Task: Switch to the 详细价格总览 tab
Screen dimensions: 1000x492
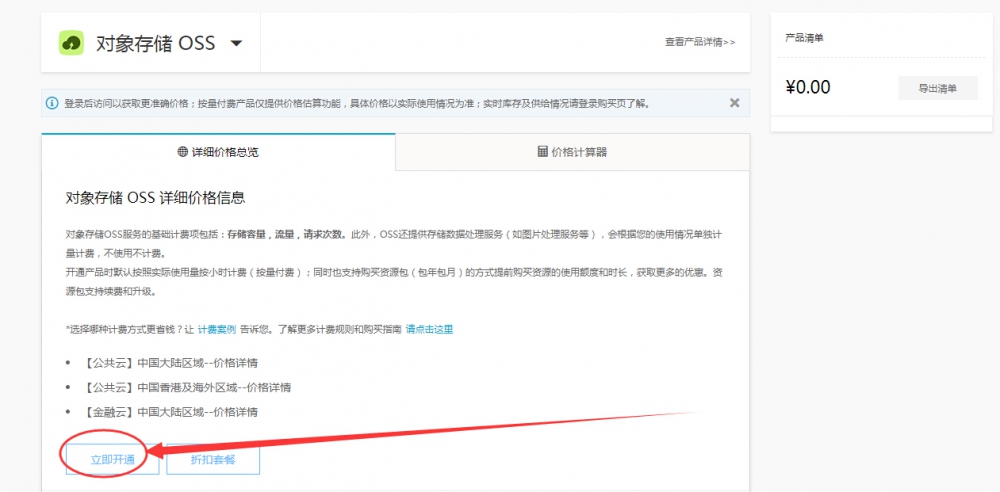Action: (x=218, y=152)
